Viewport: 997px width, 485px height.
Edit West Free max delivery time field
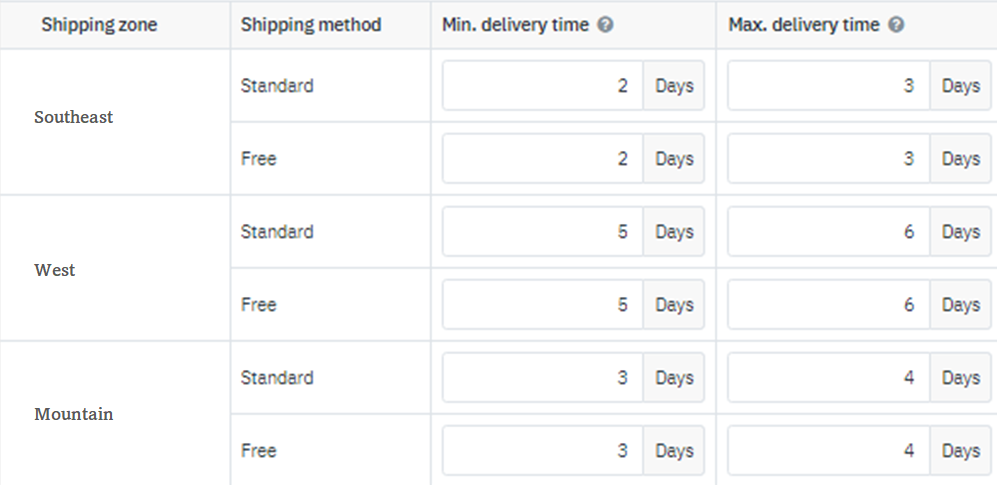coord(829,305)
